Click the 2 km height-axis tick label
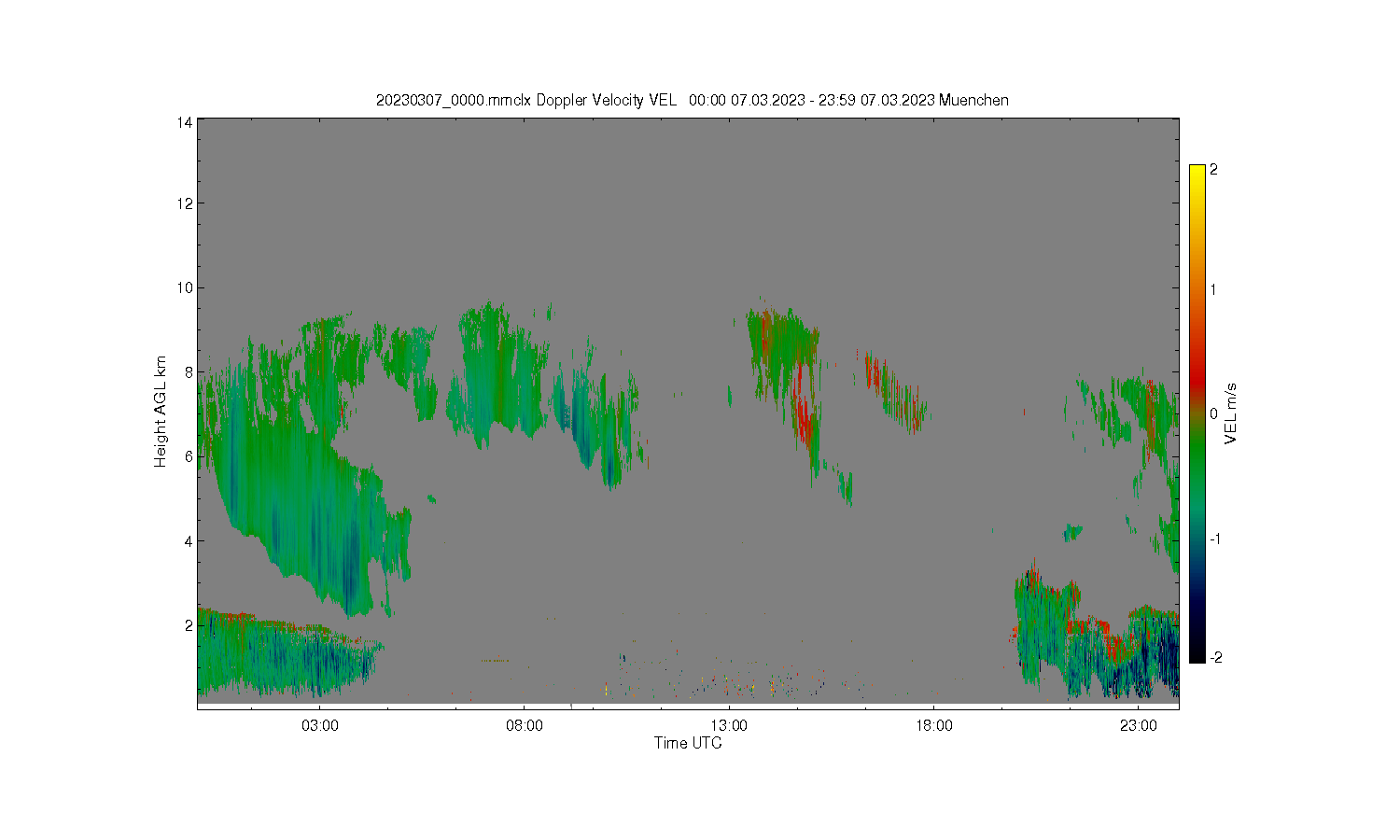Image resolution: width=1400 pixels, height=840 pixels. (189, 624)
